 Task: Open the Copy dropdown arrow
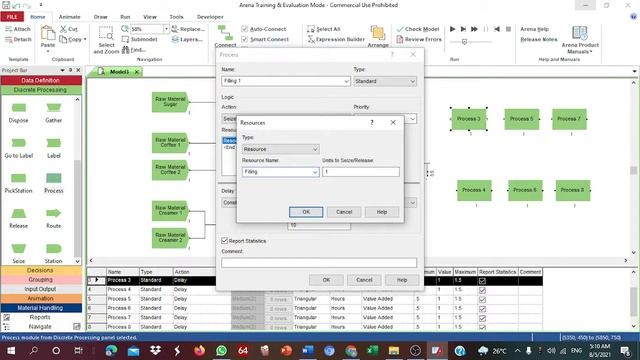click(85, 40)
